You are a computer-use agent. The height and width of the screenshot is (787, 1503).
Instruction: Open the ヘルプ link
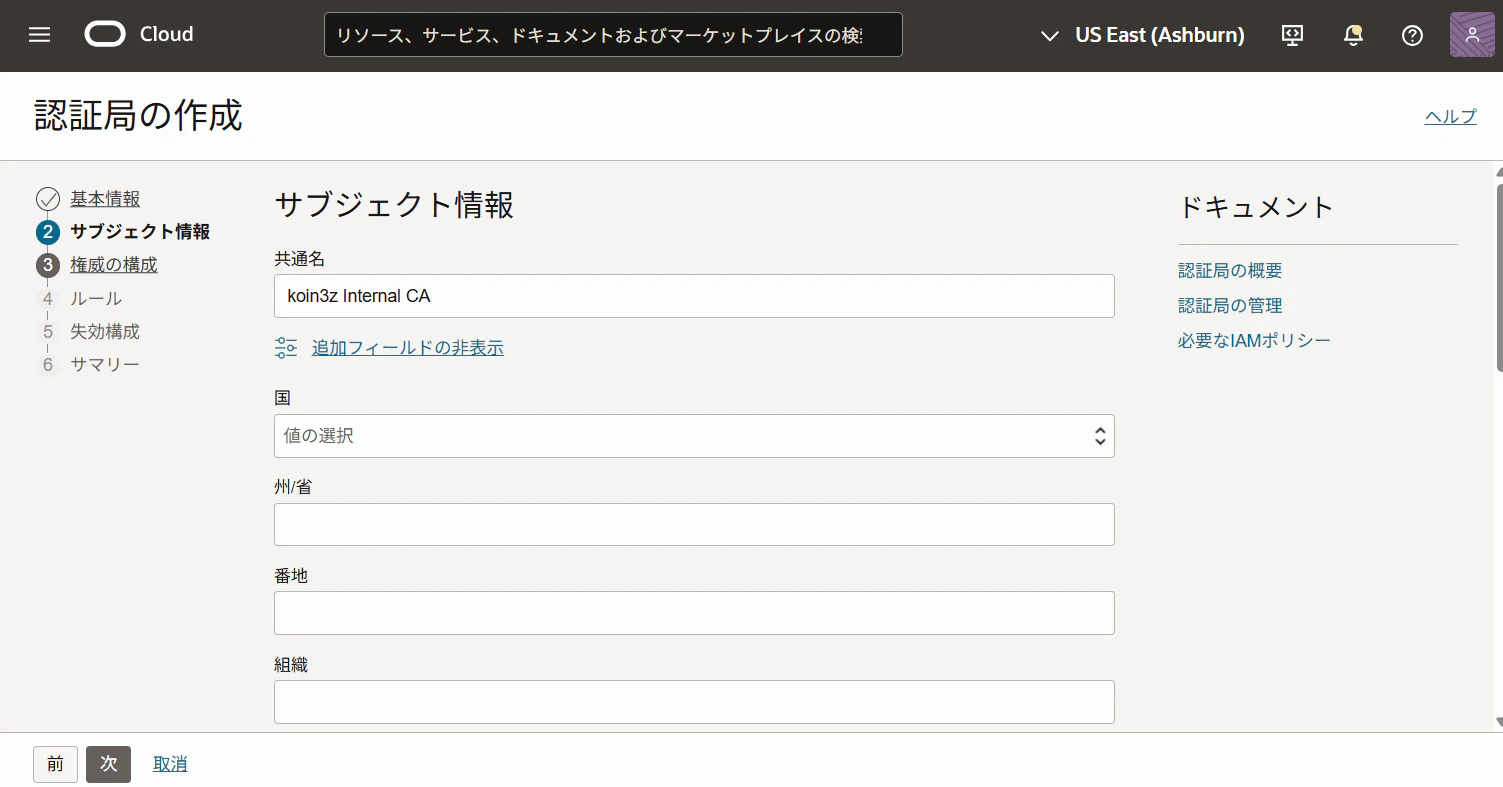click(1451, 116)
